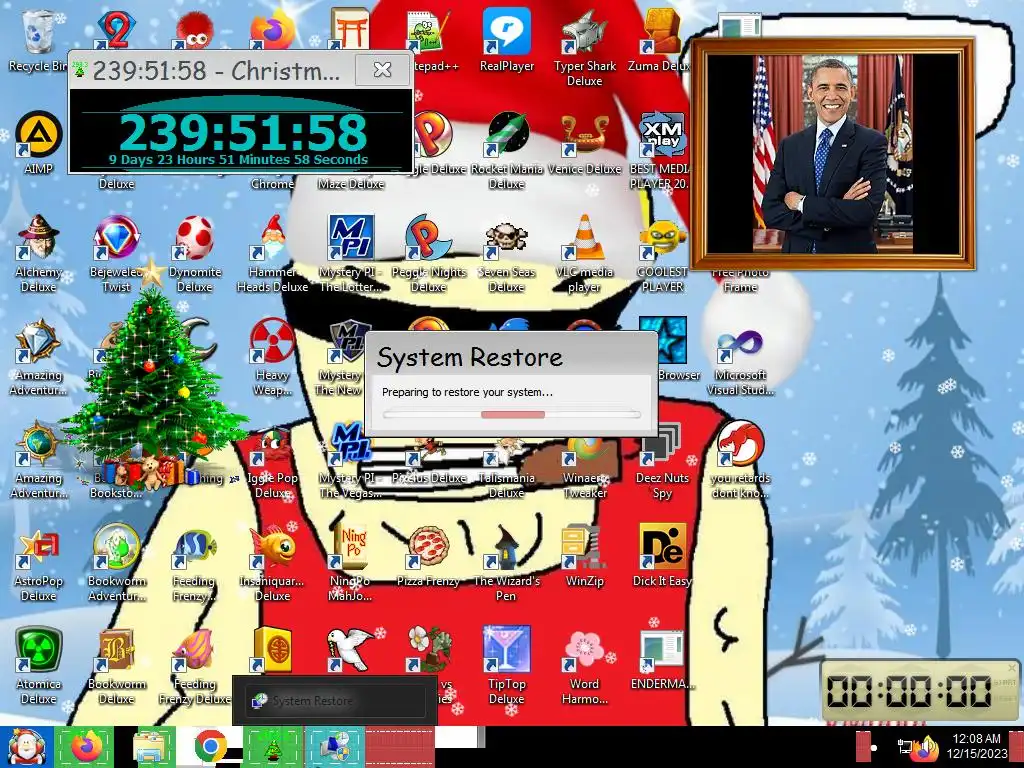Open Insaniquarium Deluxe goldfish icon
This screenshot has height=768, width=1024.
click(272, 563)
